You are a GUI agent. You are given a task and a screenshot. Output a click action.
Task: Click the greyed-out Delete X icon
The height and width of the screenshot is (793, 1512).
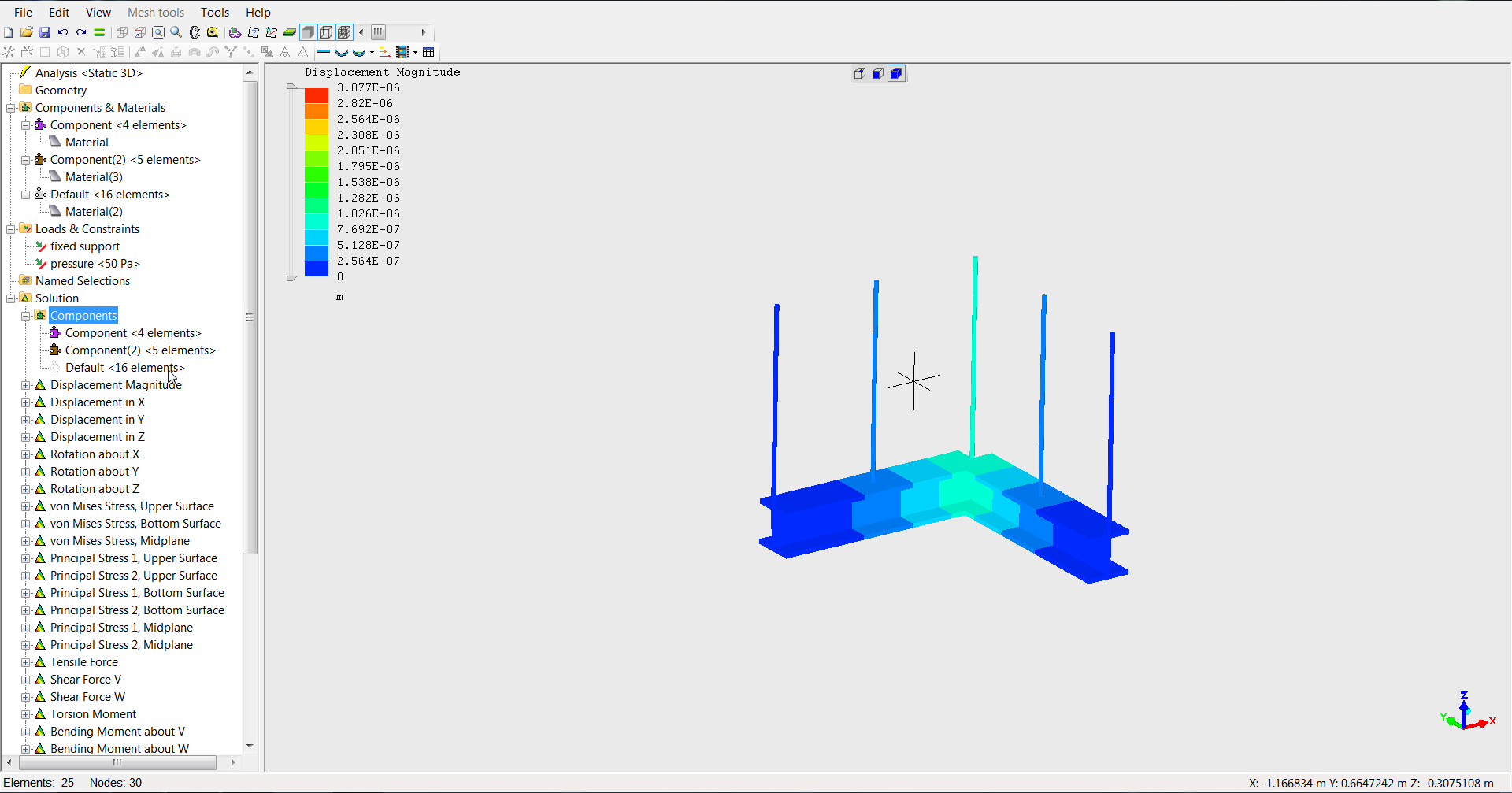click(x=81, y=52)
